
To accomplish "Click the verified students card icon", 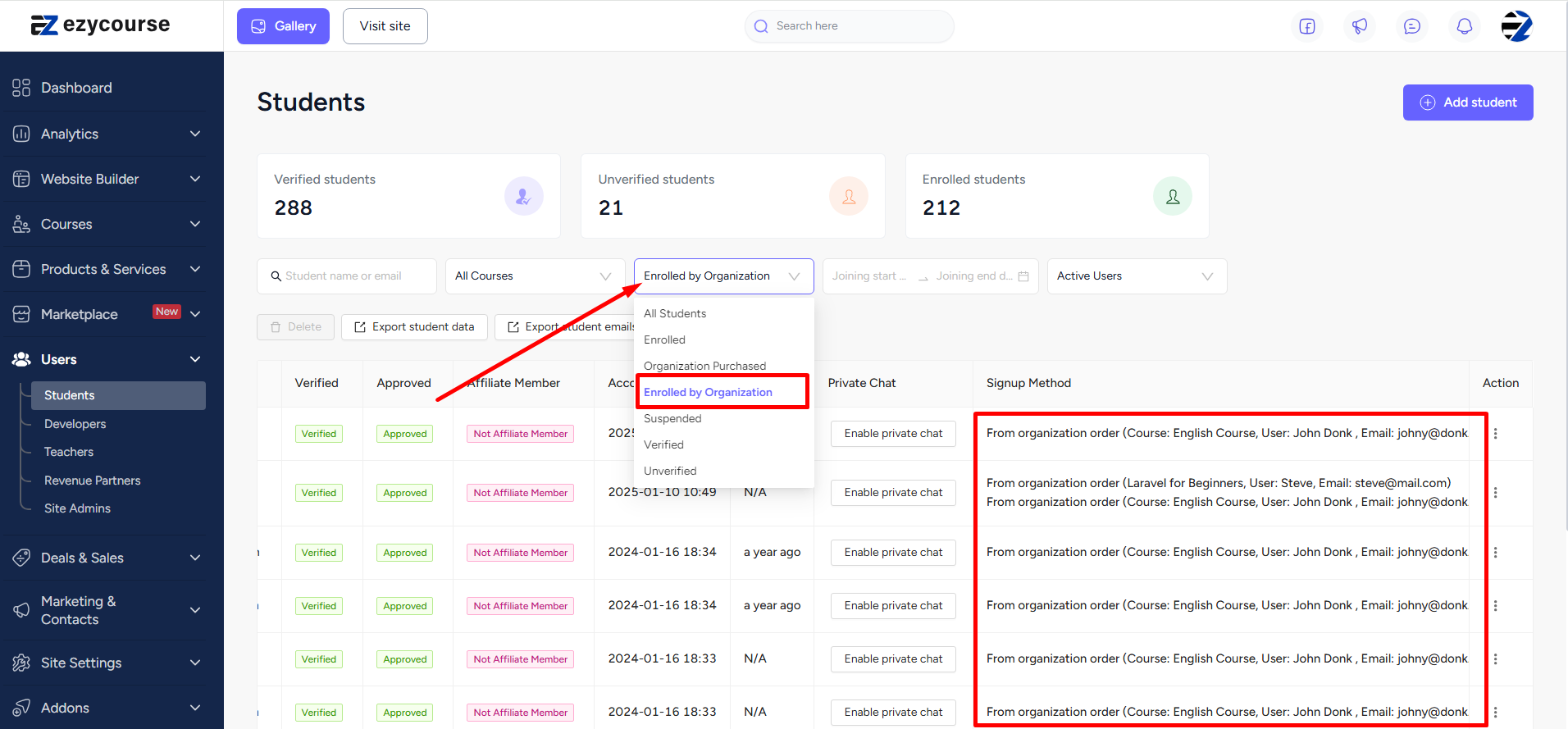I will pyautogui.click(x=524, y=196).
